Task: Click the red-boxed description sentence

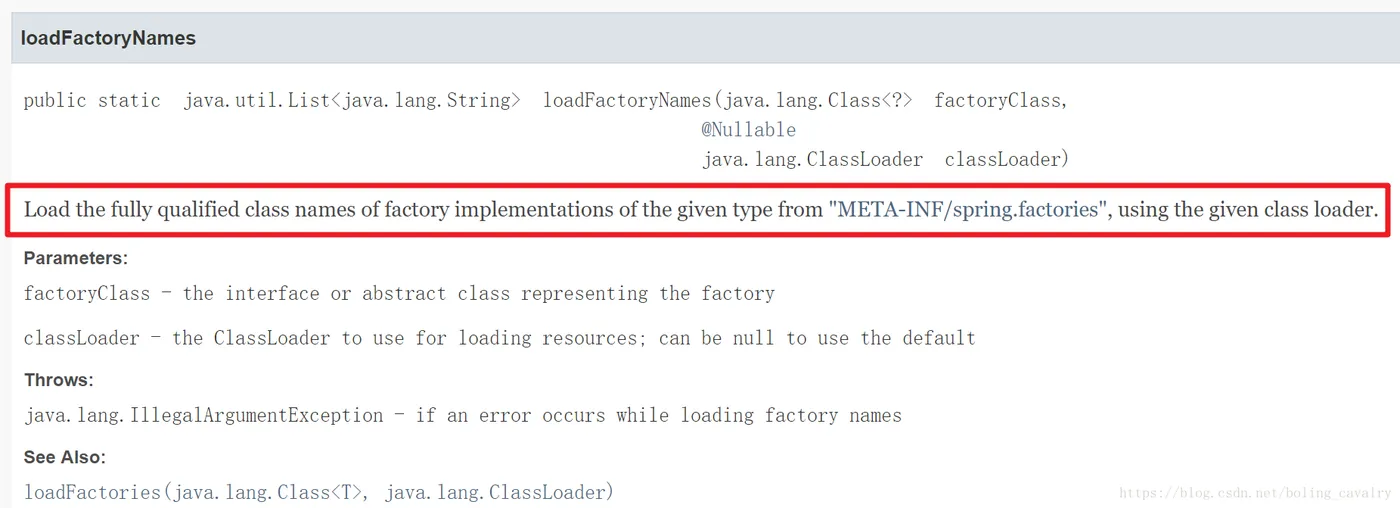Action: (698, 210)
